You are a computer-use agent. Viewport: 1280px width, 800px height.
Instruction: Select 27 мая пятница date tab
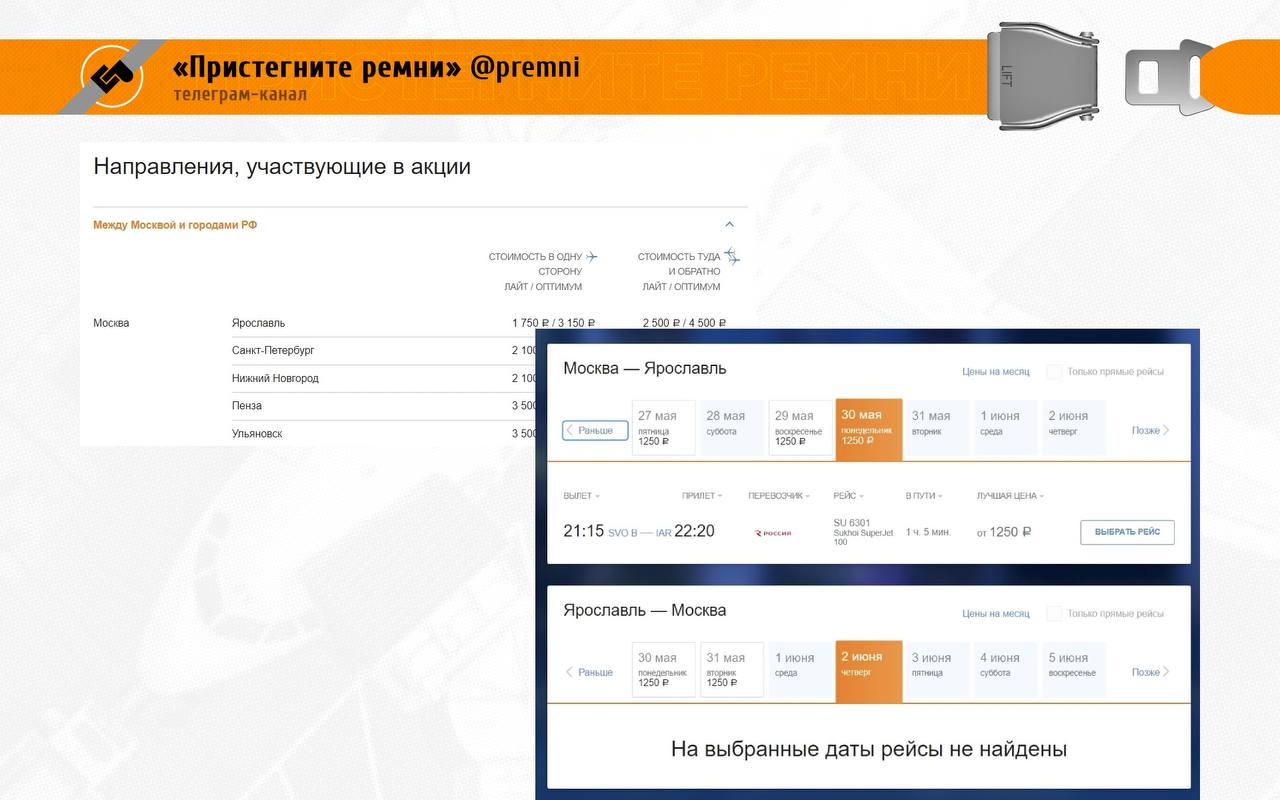(x=663, y=428)
